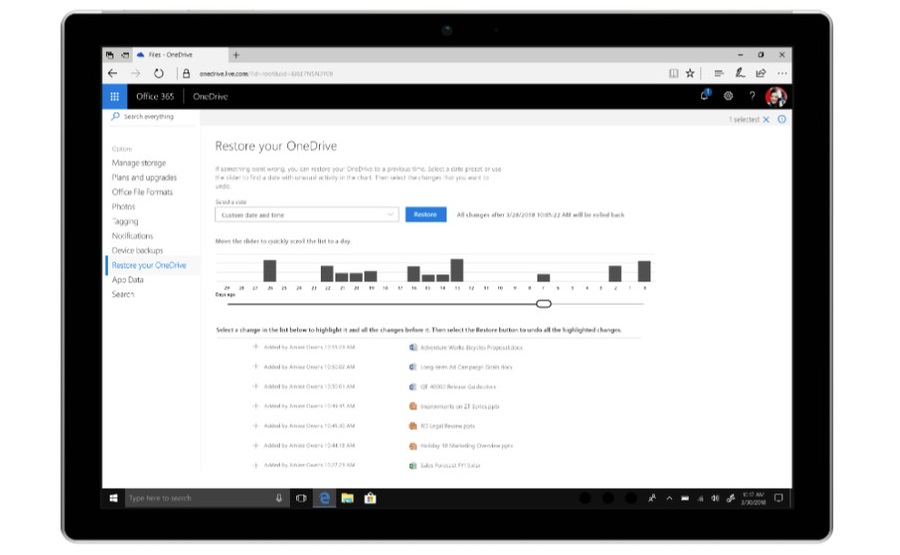Open the Search option in the sidebar
Image resolution: width=900 pixels, height=555 pixels.
point(123,294)
